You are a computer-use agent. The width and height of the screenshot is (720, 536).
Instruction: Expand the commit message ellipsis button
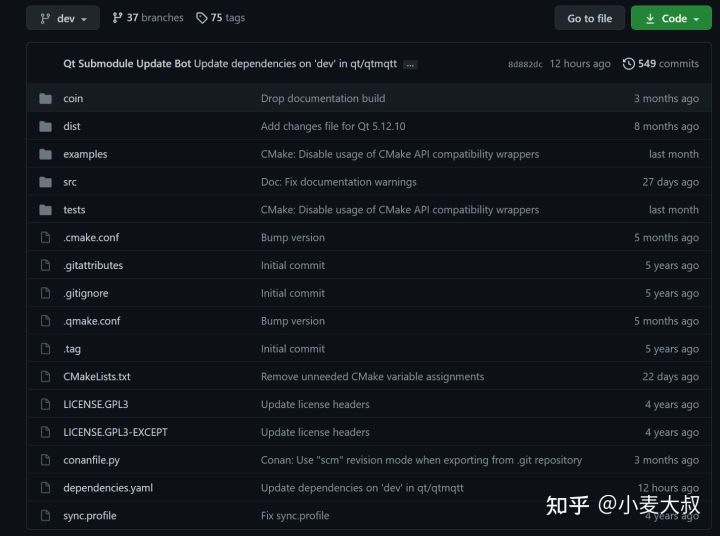pyautogui.click(x=410, y=65)
